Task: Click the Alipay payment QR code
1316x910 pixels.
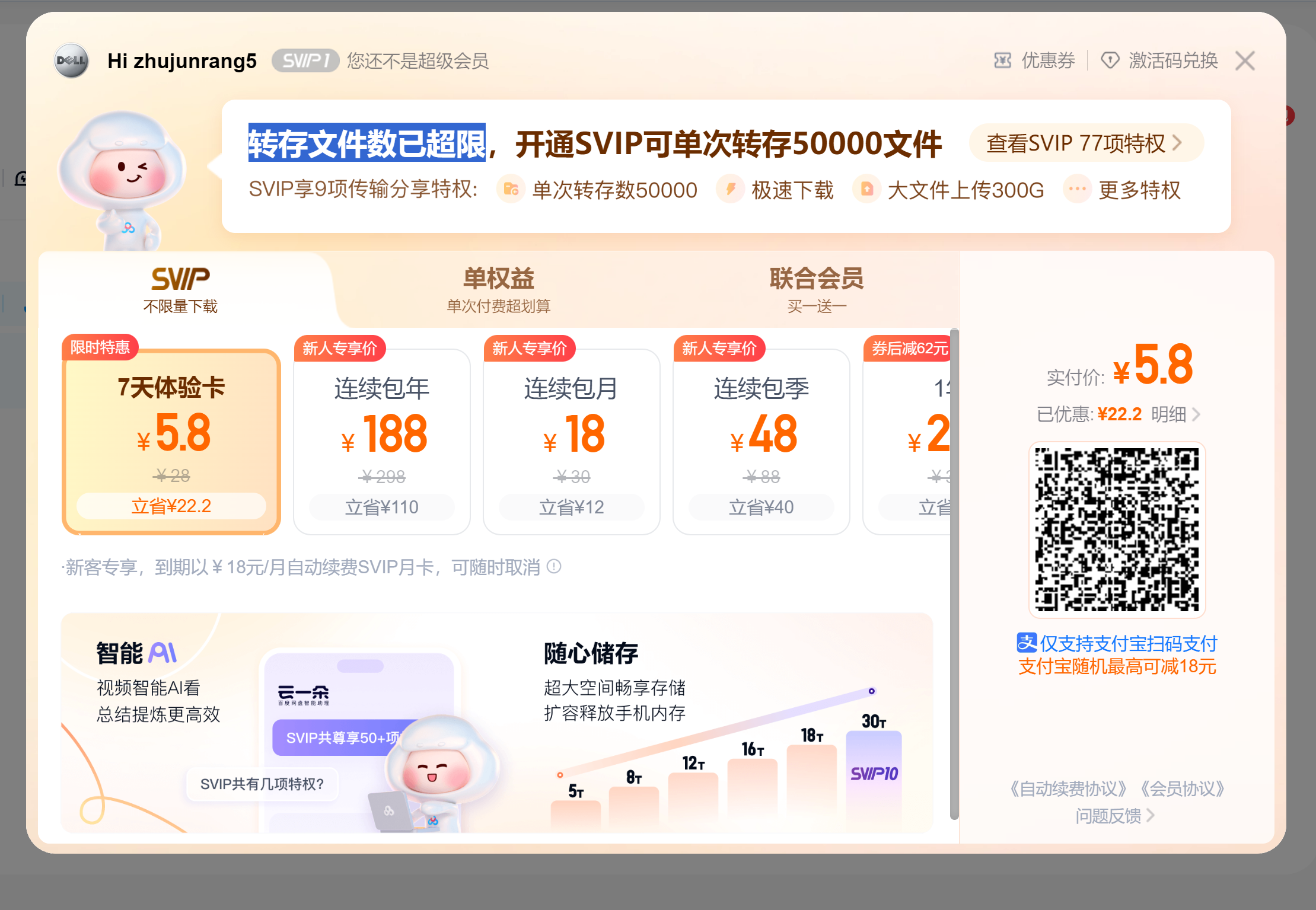Action: 1117,529
